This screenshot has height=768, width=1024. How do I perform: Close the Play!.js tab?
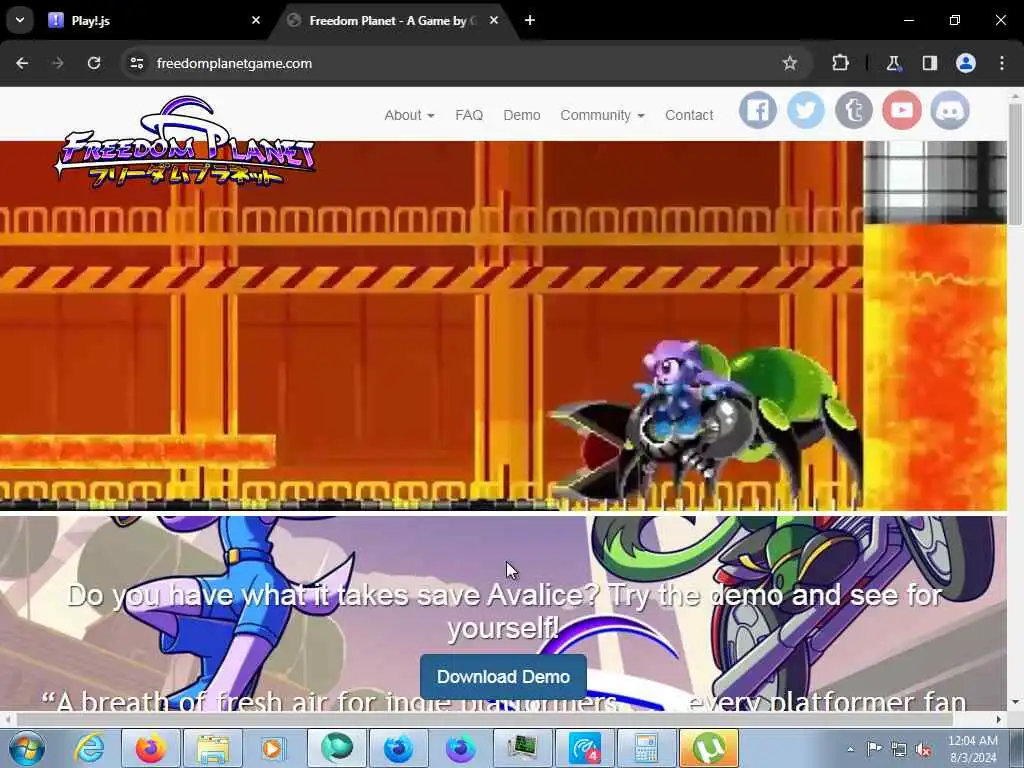point(256,20)
